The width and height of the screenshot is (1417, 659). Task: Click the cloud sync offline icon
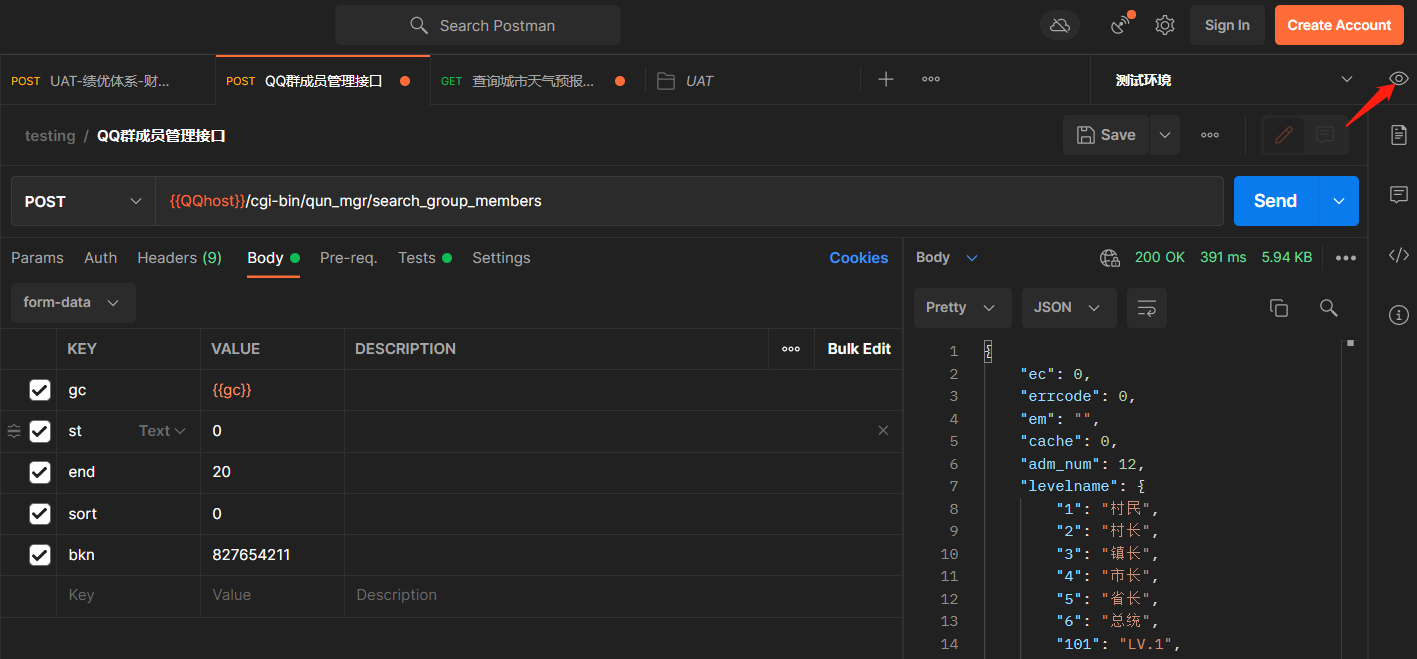tap(1060, 25)
